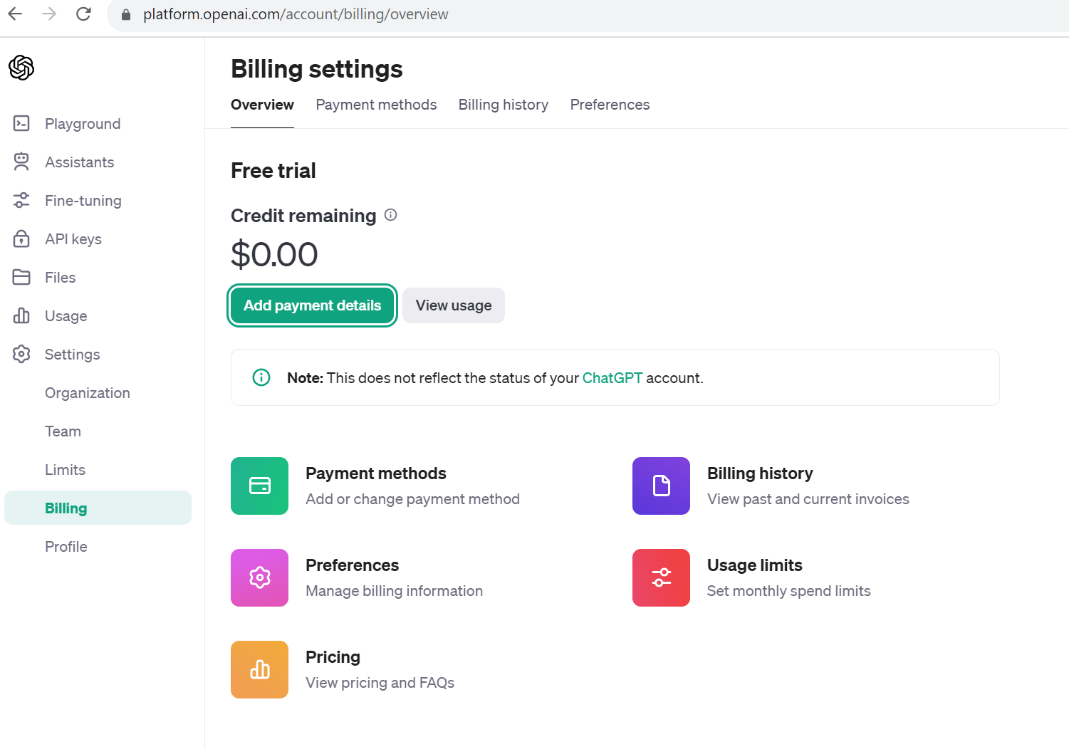Open Fine-tuning in the sidebar
The image size is (1069, 749).
click(83, 201)
